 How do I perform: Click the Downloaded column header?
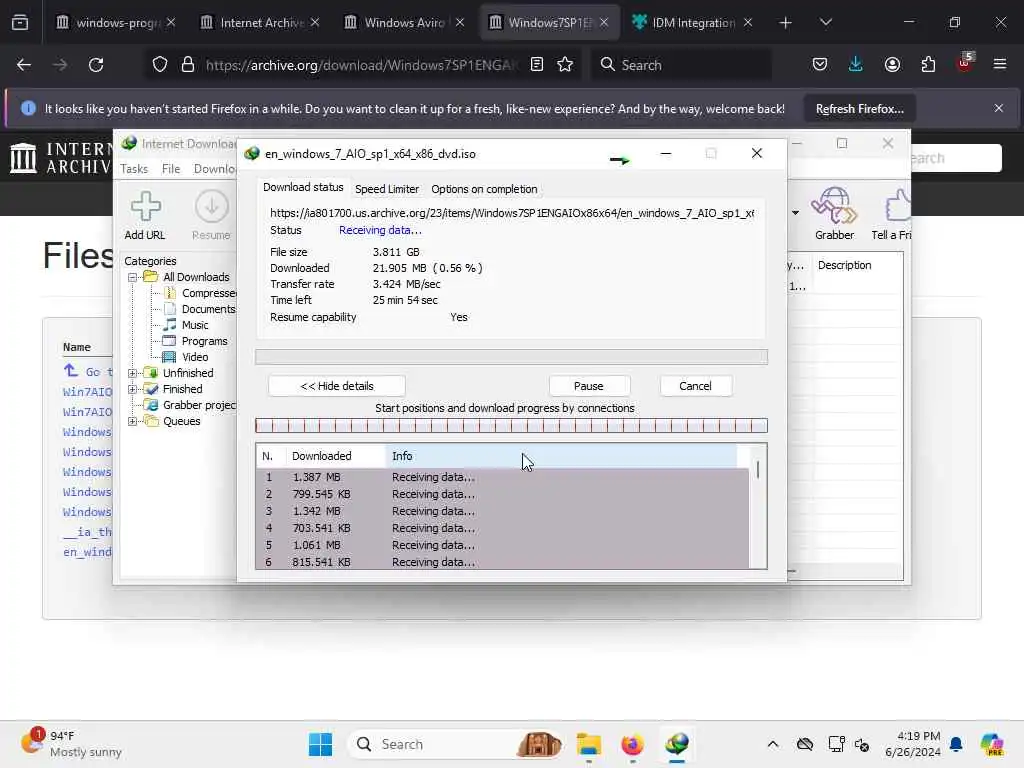(x=336, y=456)
